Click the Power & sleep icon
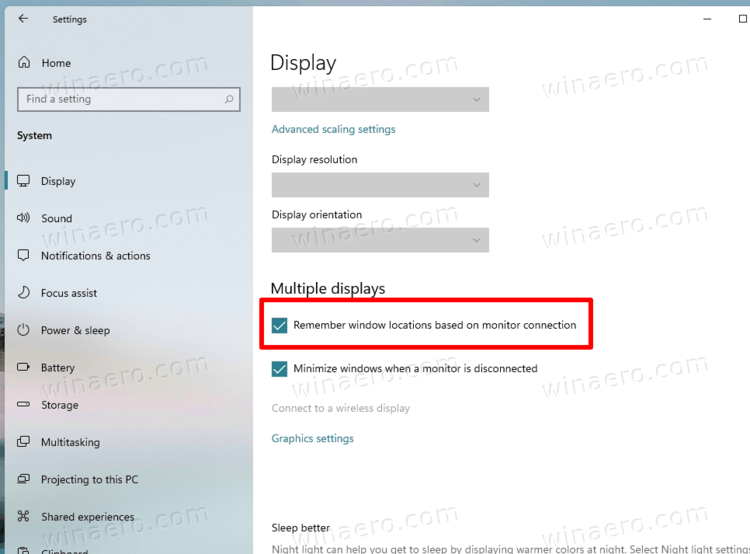This screenshot has height=554, width=750. [24, 330]
